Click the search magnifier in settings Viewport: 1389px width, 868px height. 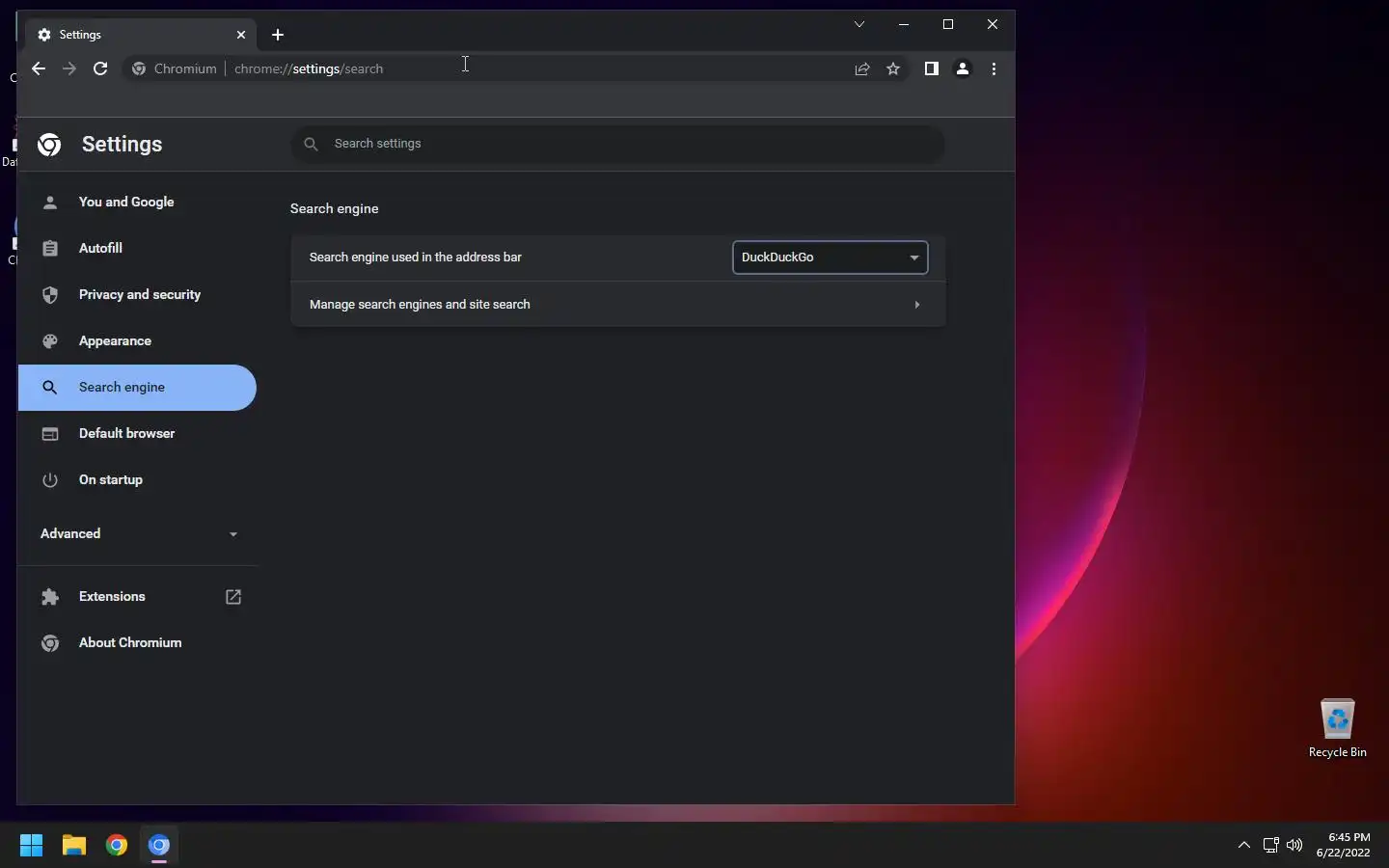(311, 144)
